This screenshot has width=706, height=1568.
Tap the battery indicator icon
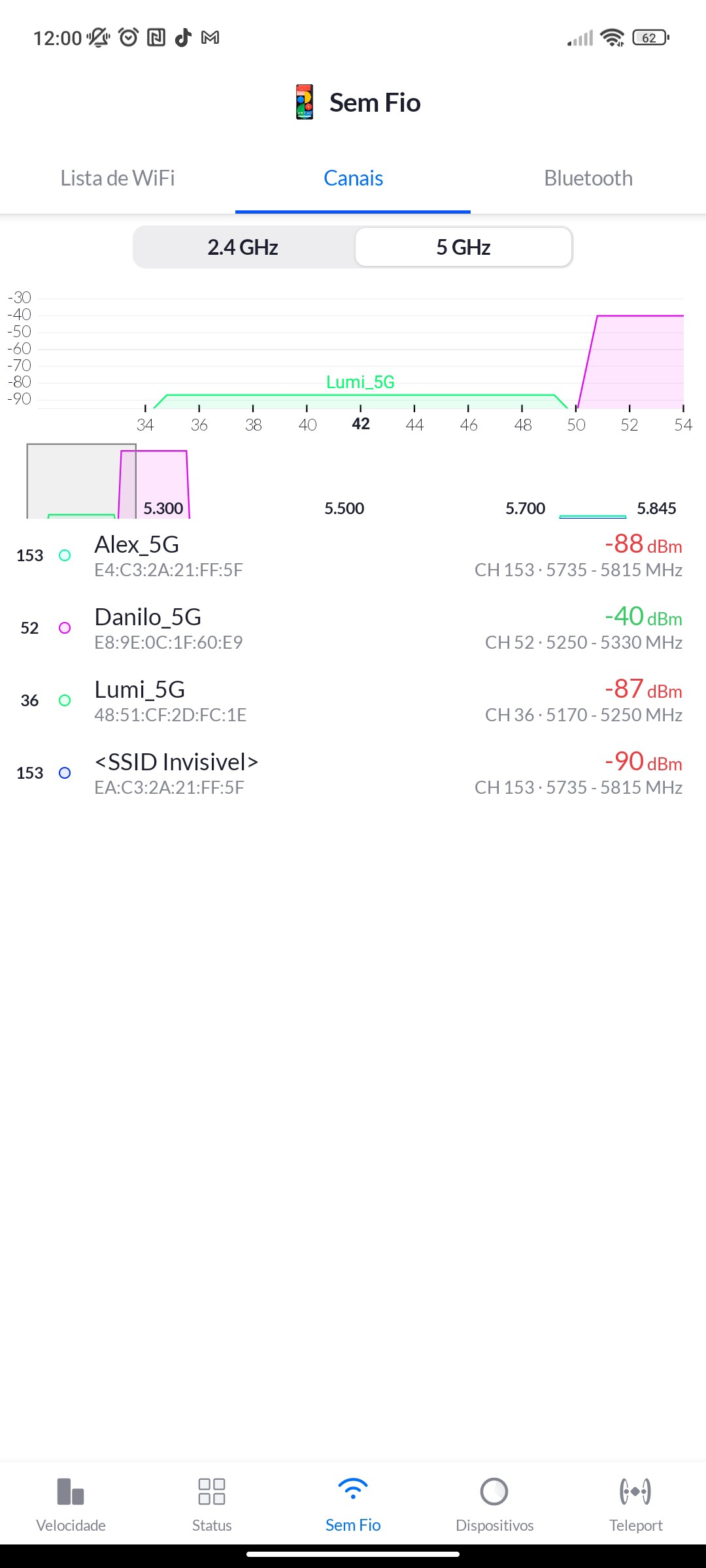pos(650,38)
